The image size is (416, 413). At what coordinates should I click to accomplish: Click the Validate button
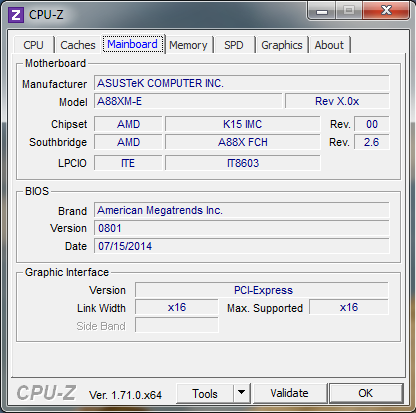click(x=289, y=393)
